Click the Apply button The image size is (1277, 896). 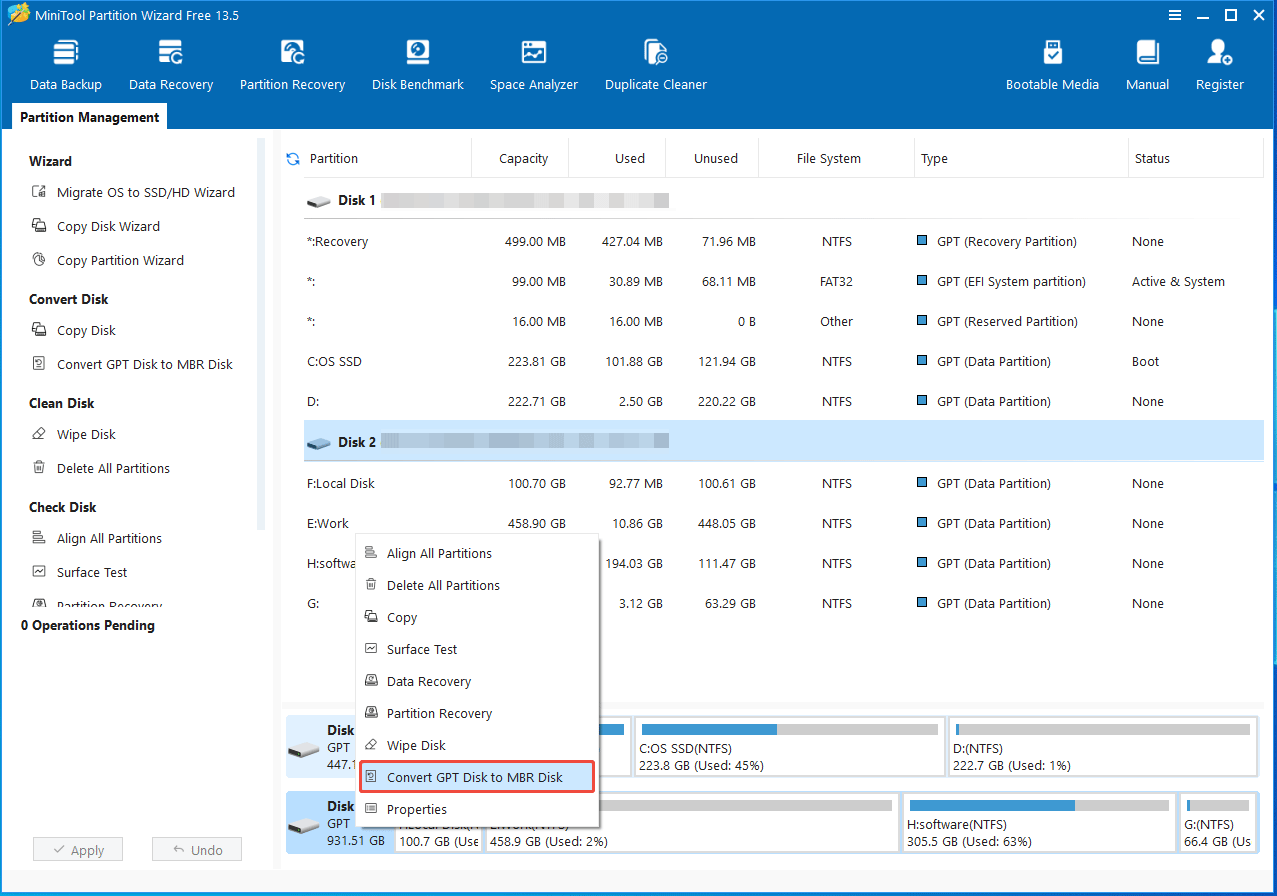click(x=77, y=848)
